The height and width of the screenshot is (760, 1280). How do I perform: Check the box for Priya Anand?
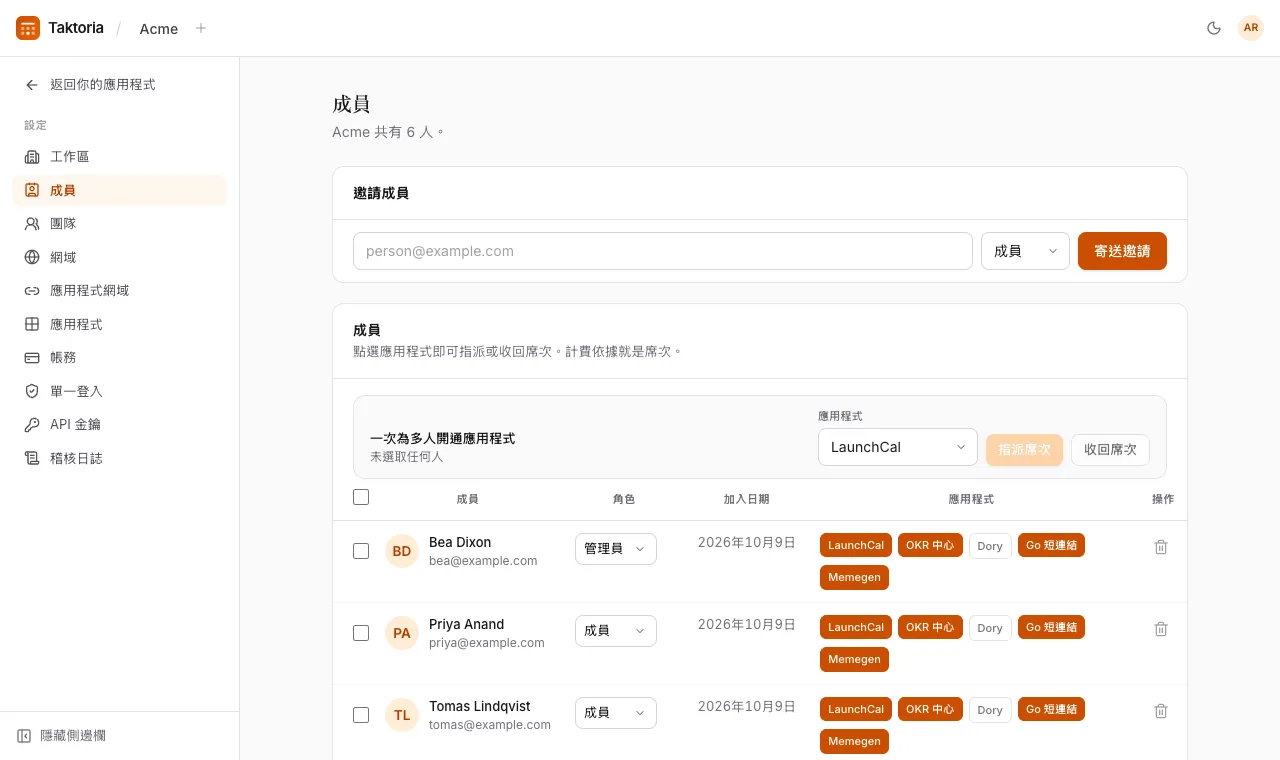[361, 633]
